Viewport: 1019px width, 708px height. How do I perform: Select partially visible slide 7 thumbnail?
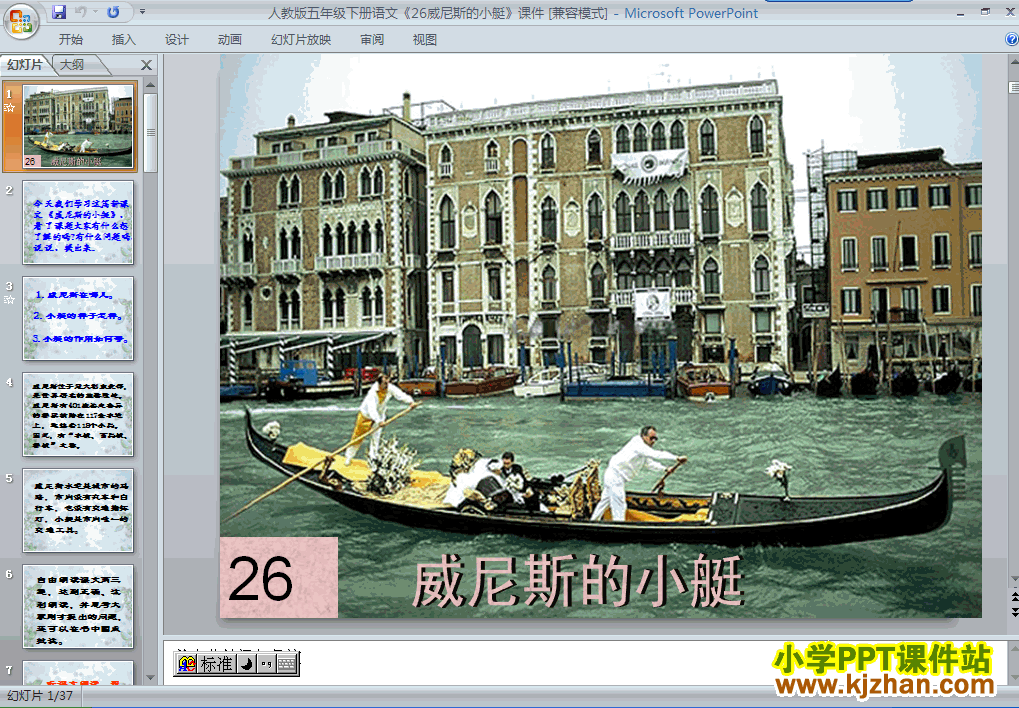[x=78, y=672]
